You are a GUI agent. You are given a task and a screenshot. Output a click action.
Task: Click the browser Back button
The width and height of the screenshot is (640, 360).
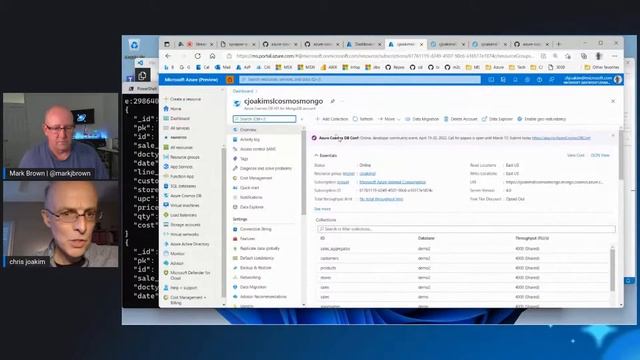coord(168,56)
